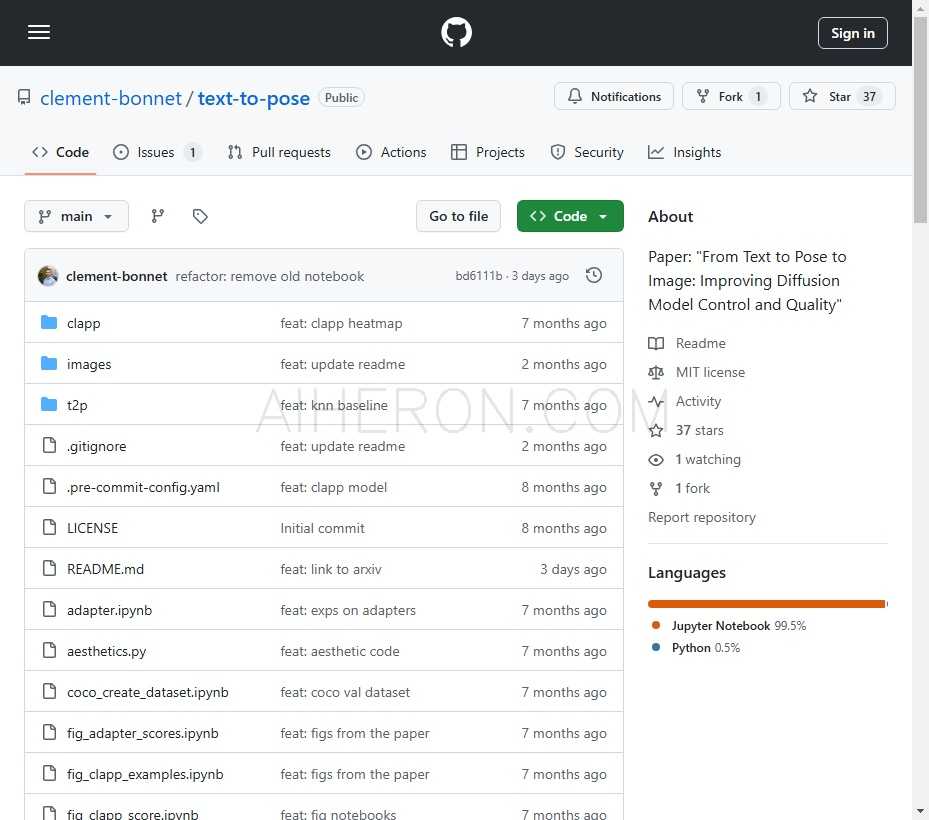Click the Notifications bell button

[x=614, y=97]
